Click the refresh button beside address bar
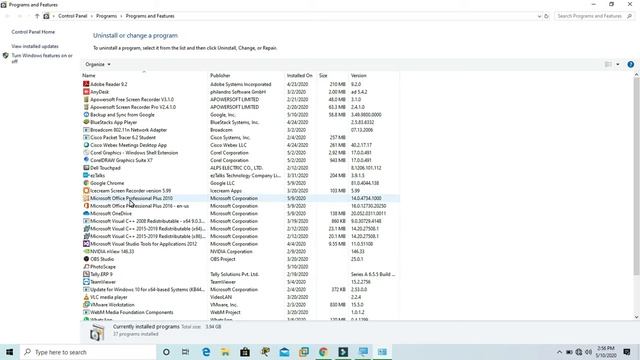The image size is (640, 360). pos(547,16)
